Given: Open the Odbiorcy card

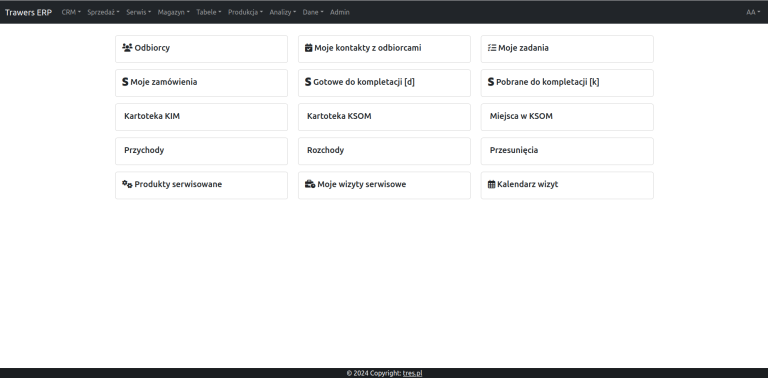Looking at the screenshot, I should coord(201,48).
